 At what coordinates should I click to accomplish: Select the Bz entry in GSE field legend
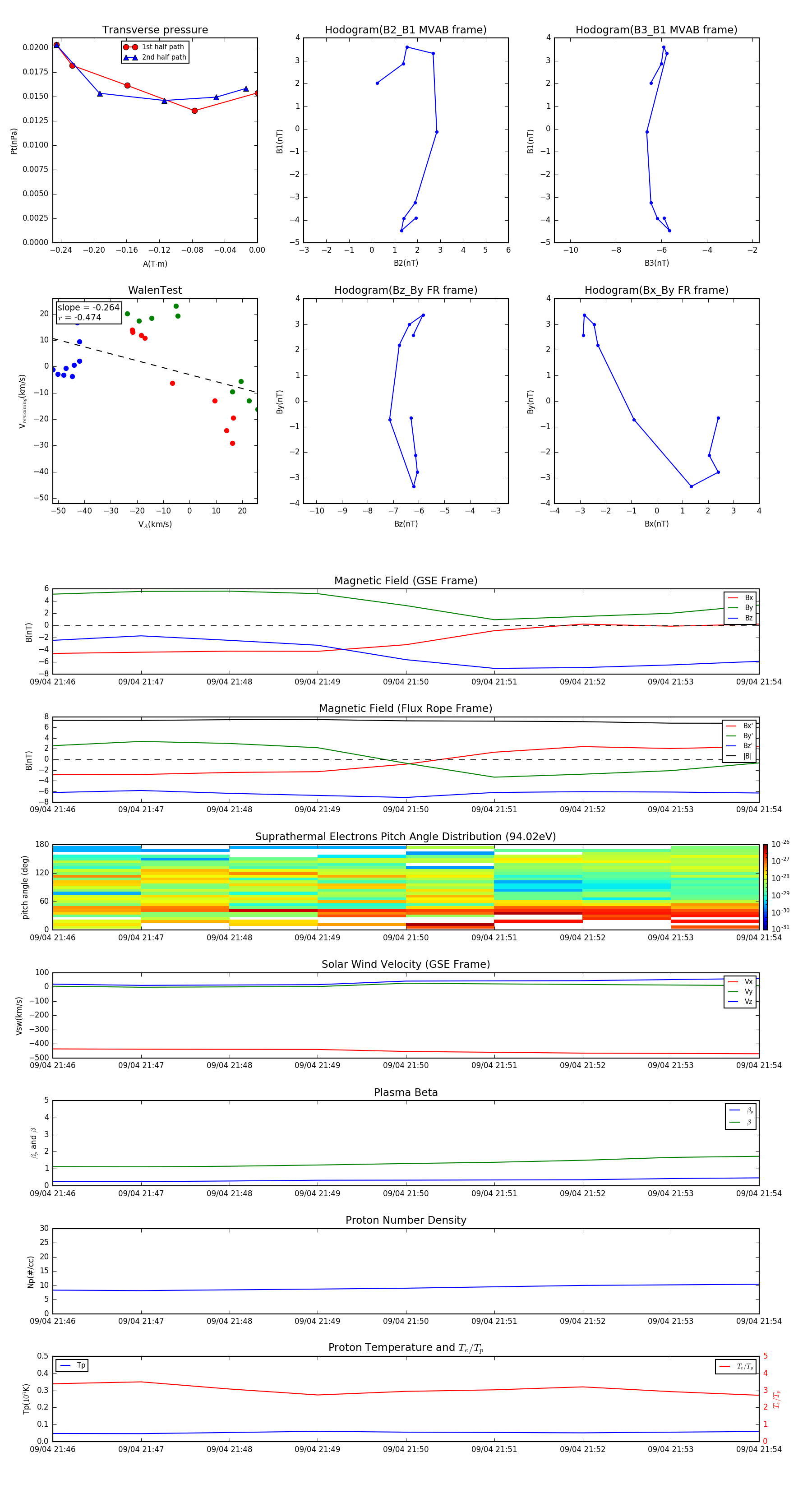click(740, 618)
